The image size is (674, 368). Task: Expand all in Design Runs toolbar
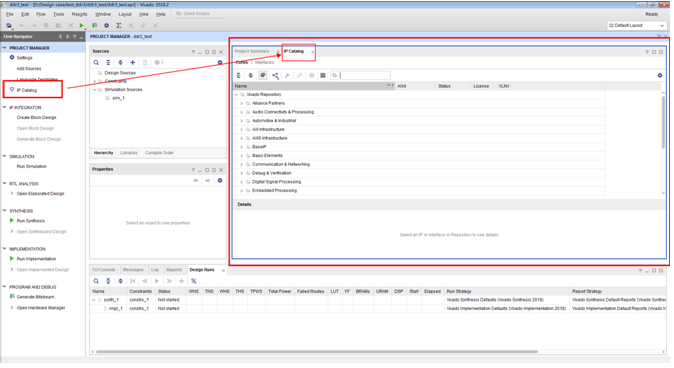120,281
